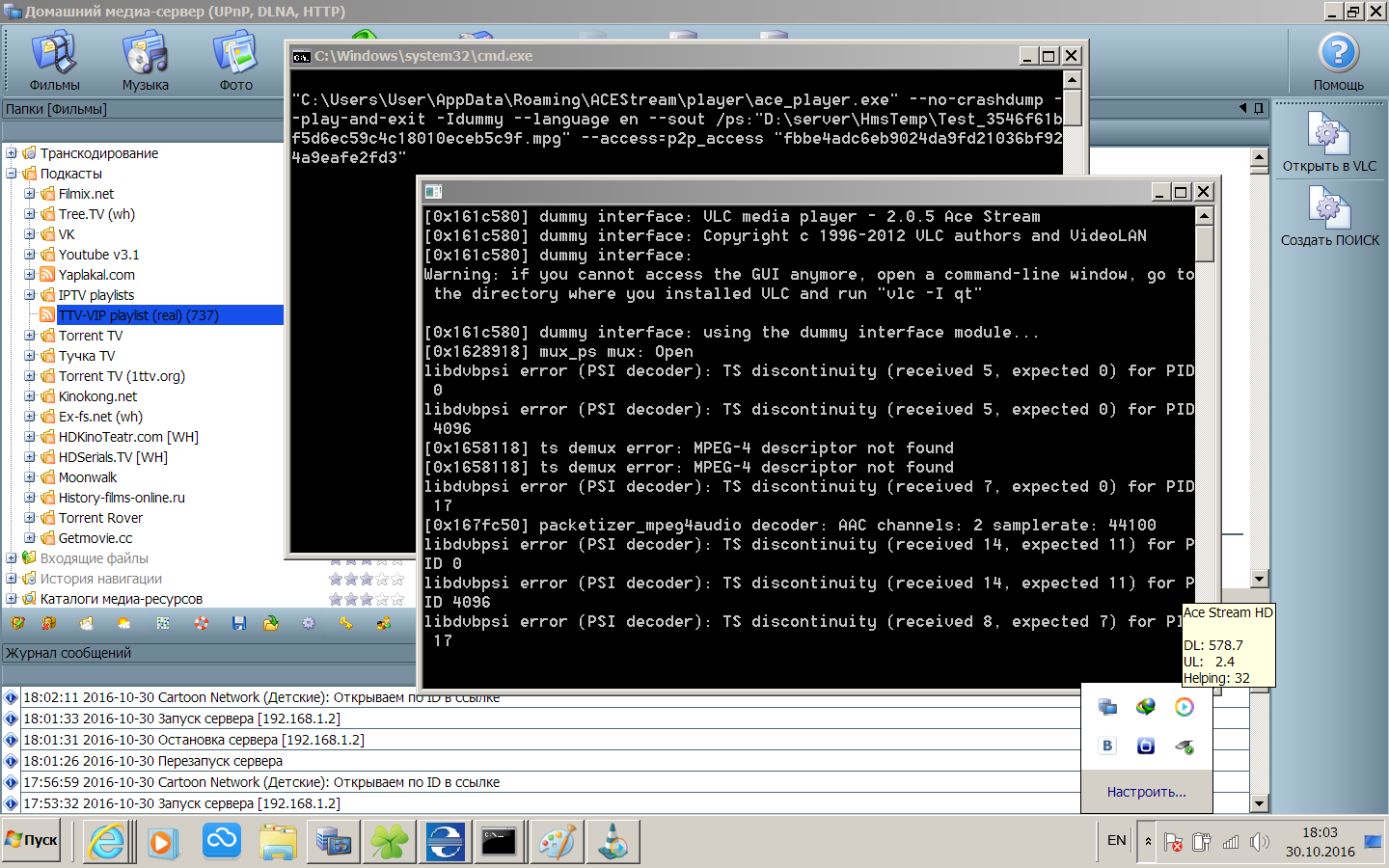Screen dimensions: 1389x868
Task: Click the Пуск start button
Action: coord(32,841)
